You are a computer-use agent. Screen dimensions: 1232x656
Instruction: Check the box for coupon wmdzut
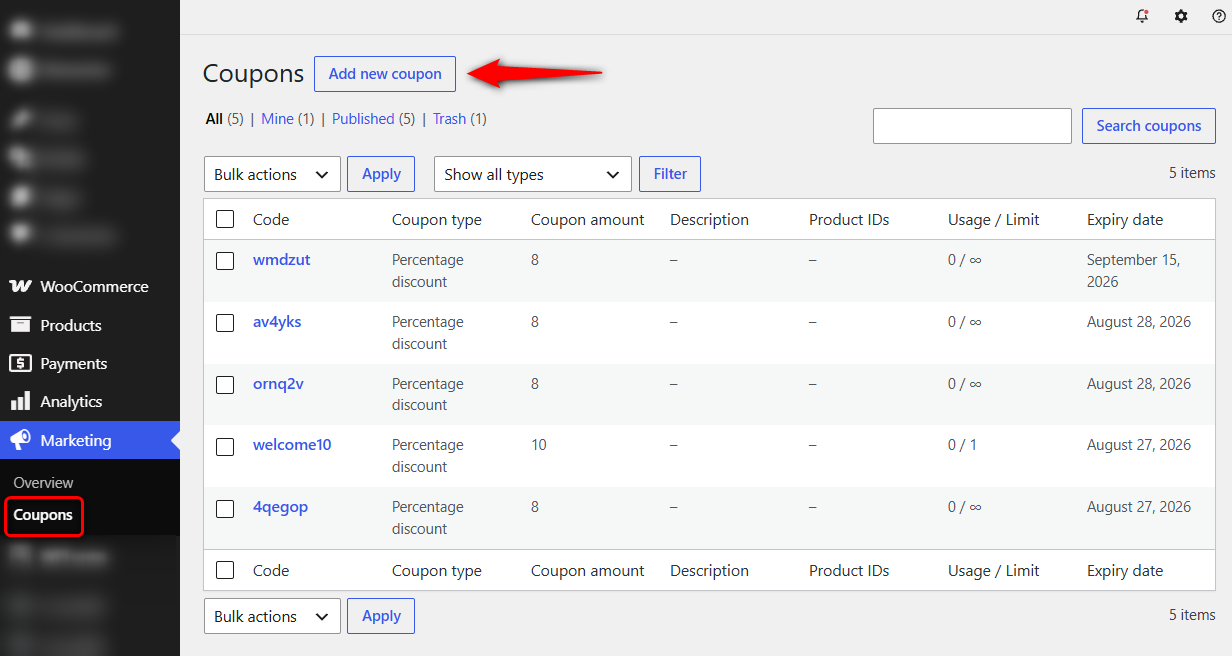[x=225, y=261]
